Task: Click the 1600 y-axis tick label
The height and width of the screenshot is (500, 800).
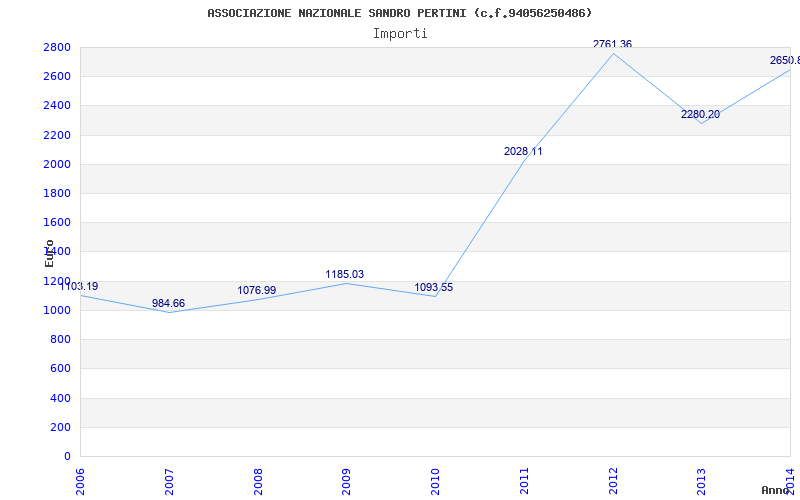Action: tap(57, 222)
